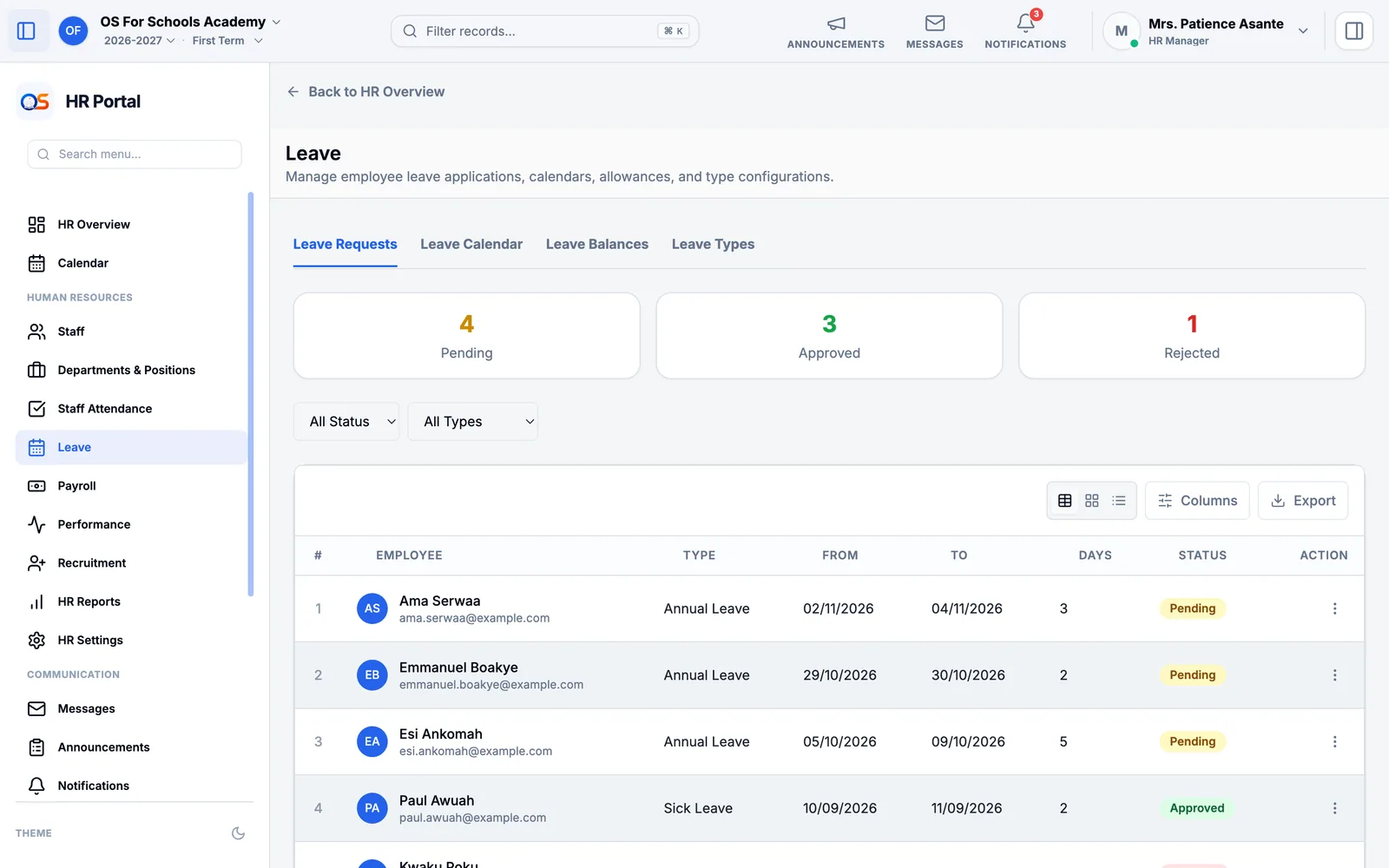Open the All Status filter dropdown

coord(346,422)
